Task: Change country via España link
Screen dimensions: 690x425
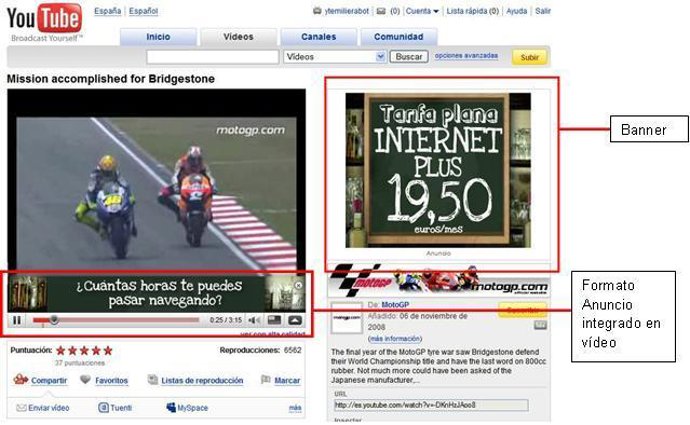Action: coord(107,11)
